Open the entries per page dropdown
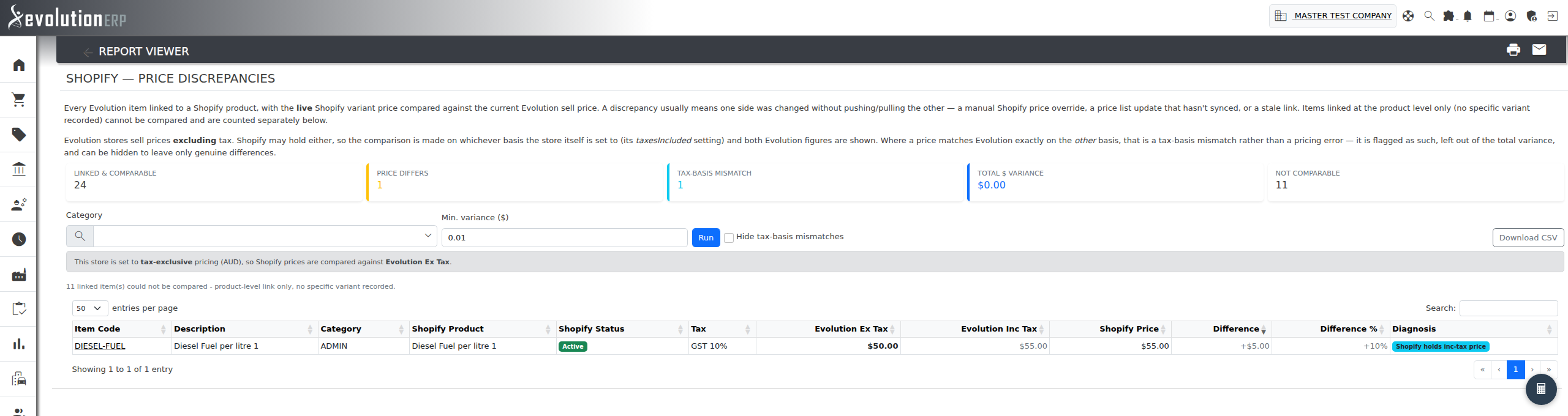The width and height of the screenshot is (1568, 416). click(x=90, y=308)
